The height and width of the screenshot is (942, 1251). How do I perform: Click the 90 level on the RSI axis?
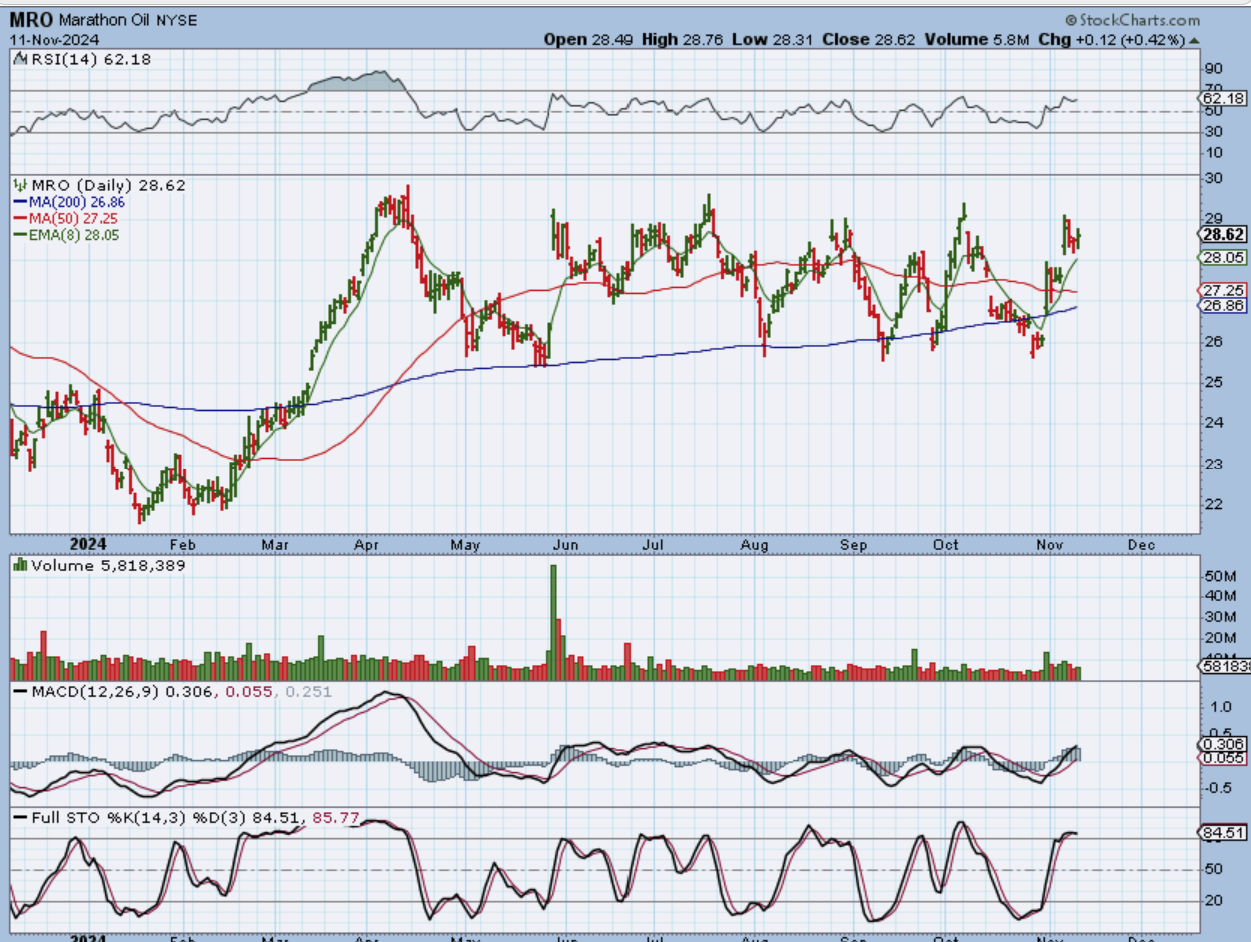coord(1215,68)
